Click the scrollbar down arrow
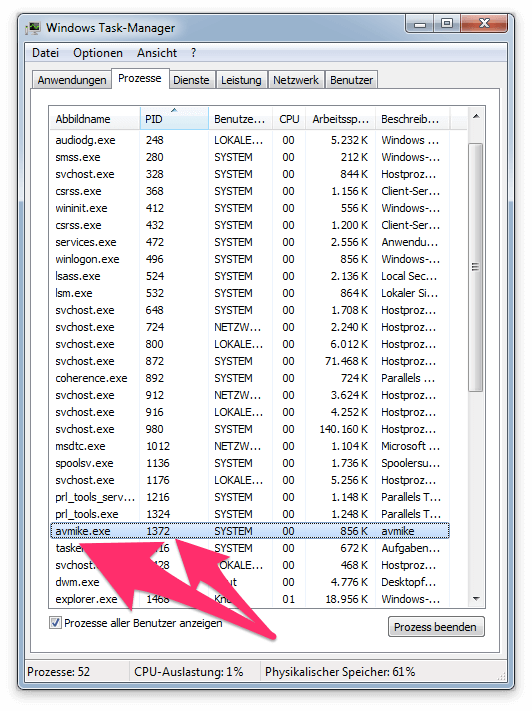 coord(476,599)
